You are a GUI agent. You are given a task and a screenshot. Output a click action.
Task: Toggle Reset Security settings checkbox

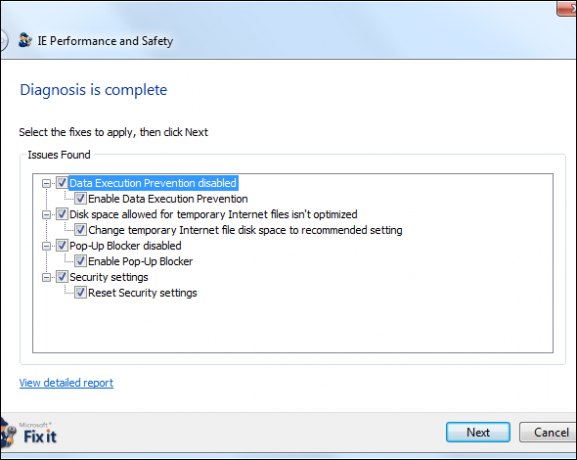(81, 293)
